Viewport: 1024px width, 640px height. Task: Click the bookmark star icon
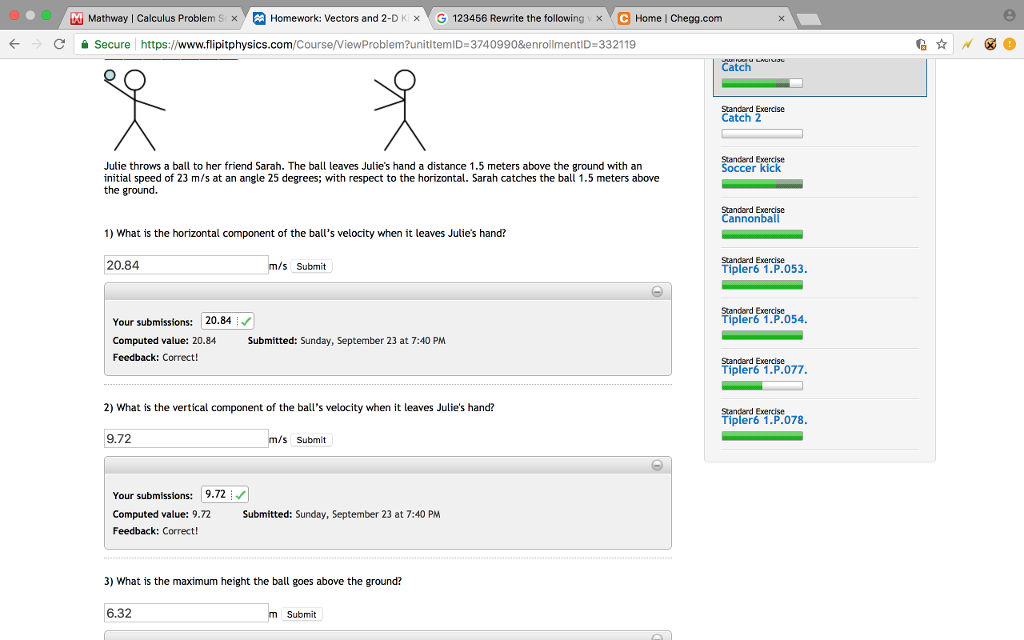click(941, 45)
